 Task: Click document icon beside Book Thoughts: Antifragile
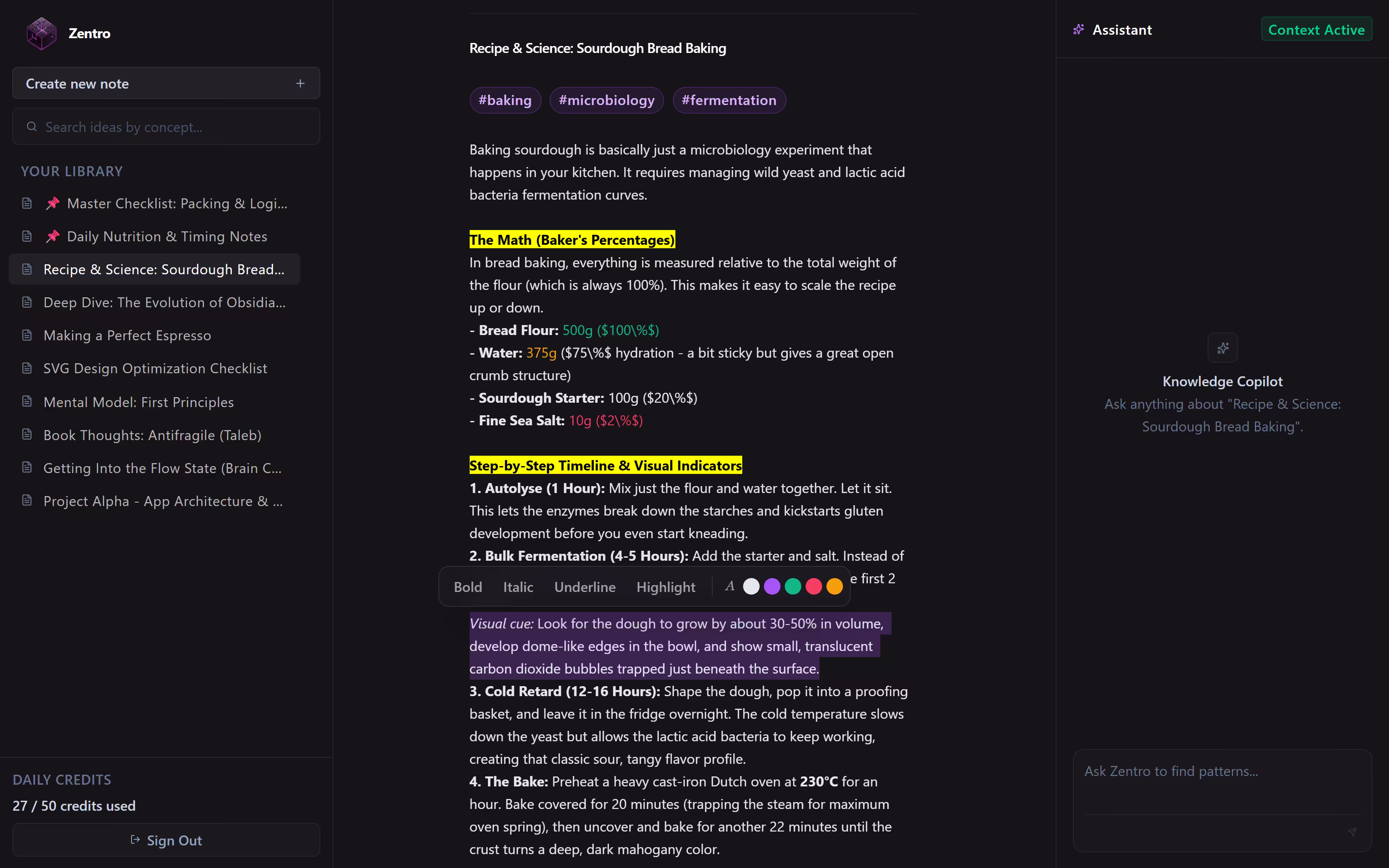pyautogui.click(x=27, y=434)
